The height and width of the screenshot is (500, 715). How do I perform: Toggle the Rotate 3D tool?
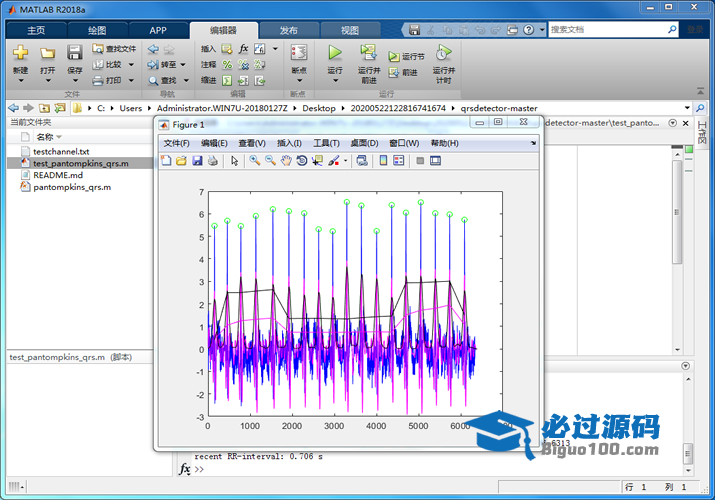(301, 160)
